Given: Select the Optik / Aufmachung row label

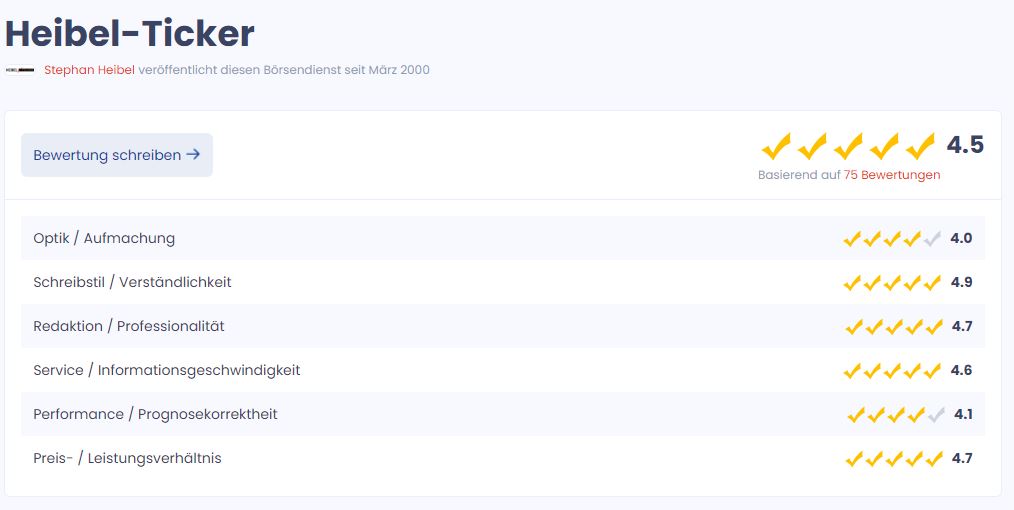Looking at the screenshot, I should pyautogui.click(x=104, y=238).
